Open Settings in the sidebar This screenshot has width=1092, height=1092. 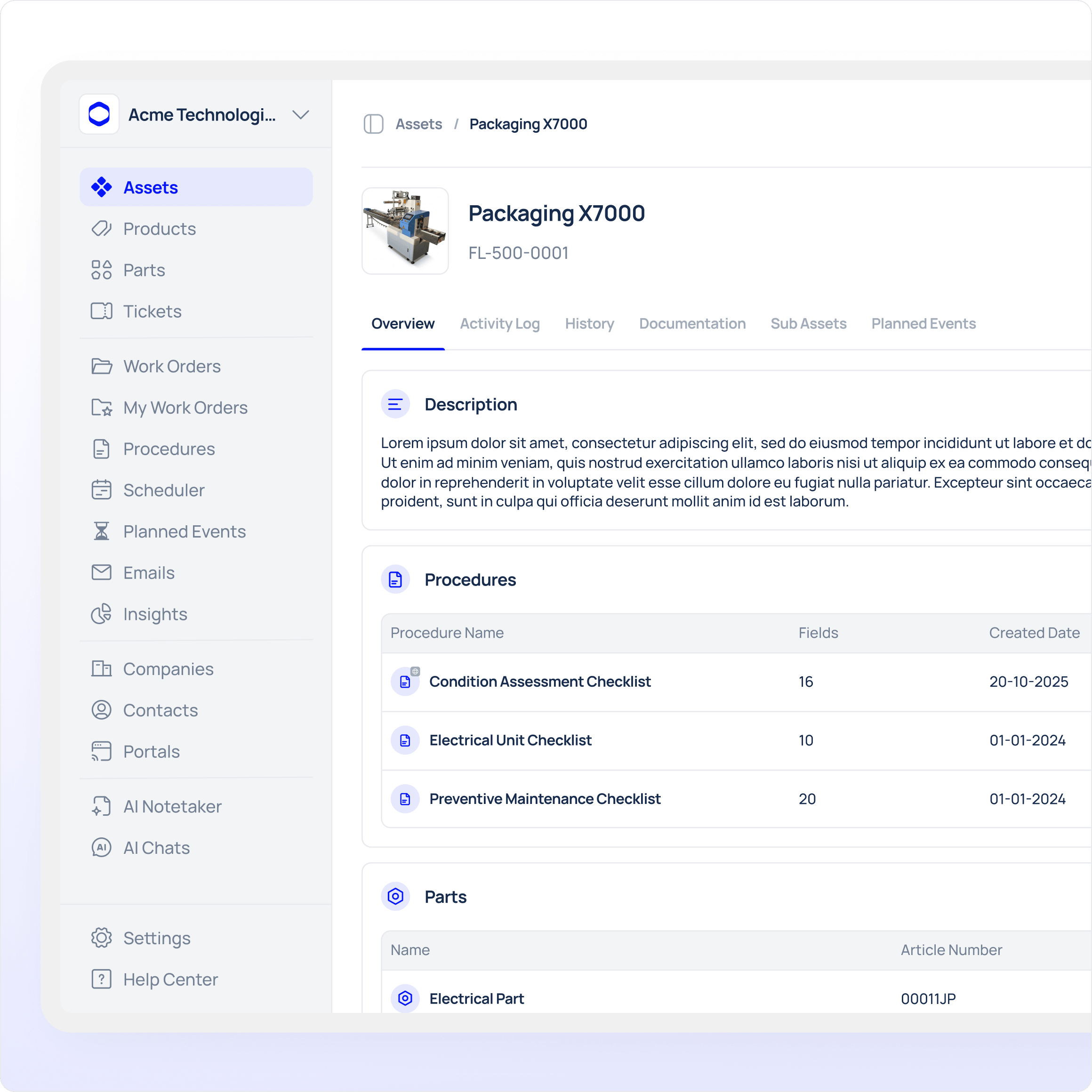[x=157, y=938]
